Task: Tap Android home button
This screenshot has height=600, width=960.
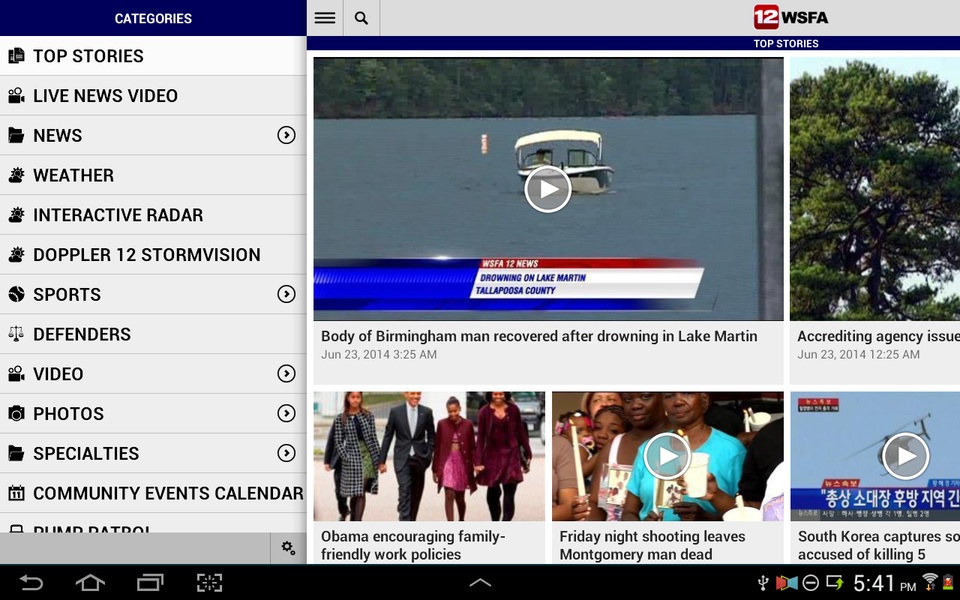Action: 90,582
